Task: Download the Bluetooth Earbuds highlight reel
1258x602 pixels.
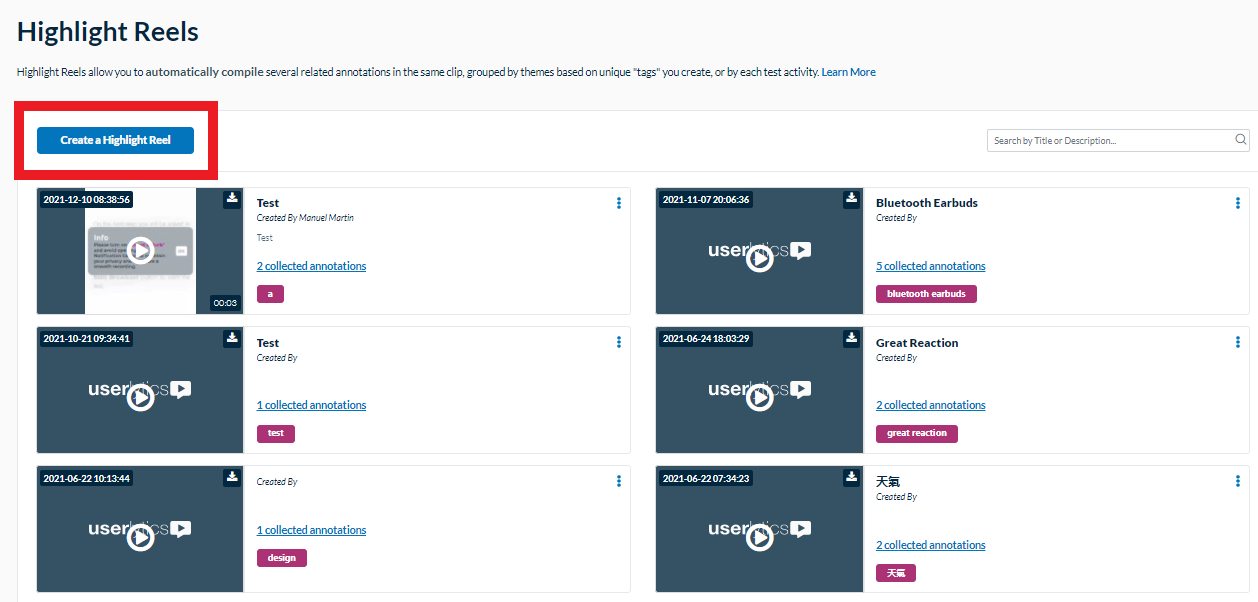Action: (851, 199)
